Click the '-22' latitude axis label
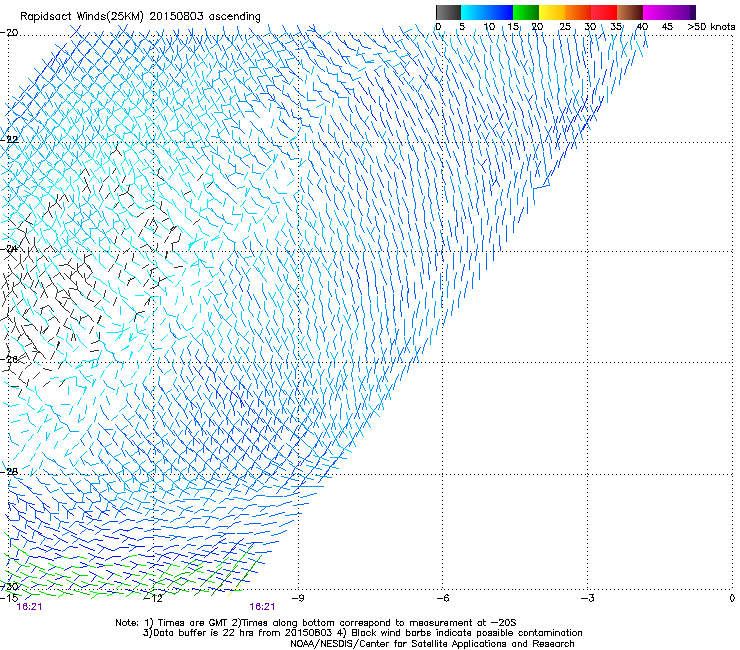Screen dimensions: 740x650 coord(9,140)
